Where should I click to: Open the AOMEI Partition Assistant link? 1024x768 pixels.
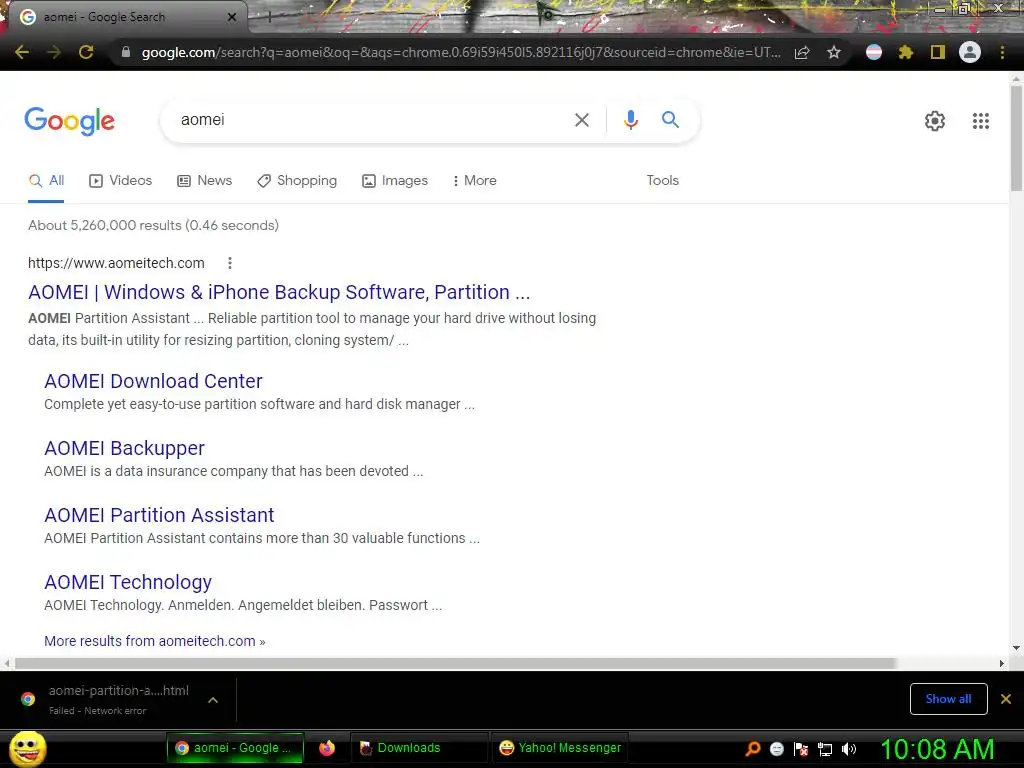coord(159,515)
